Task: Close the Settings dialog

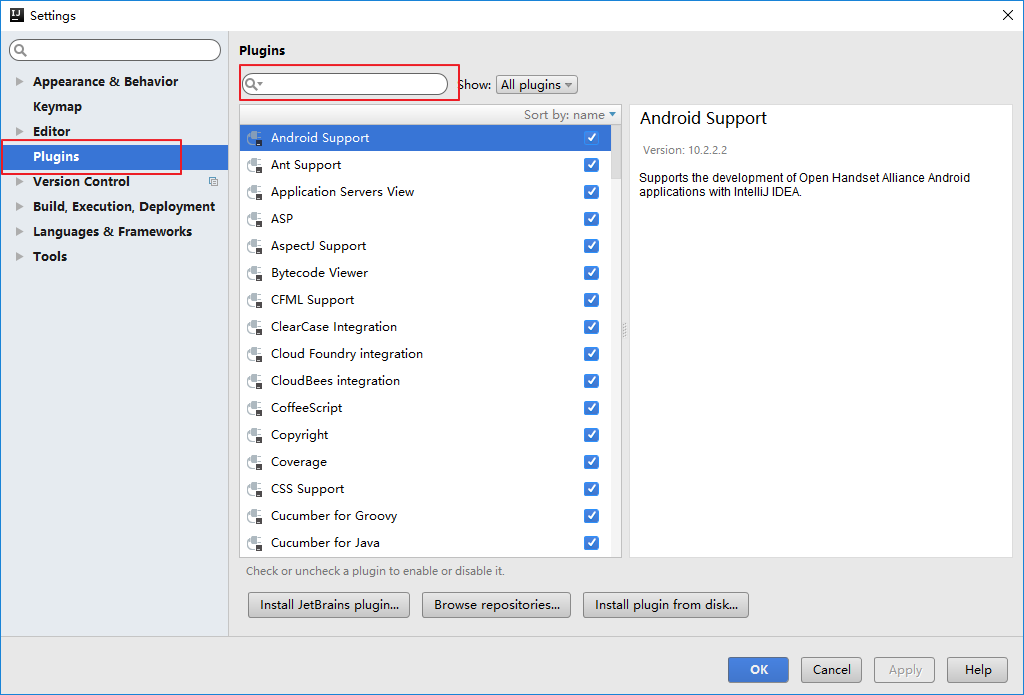Action: (x=1008, y=15)
